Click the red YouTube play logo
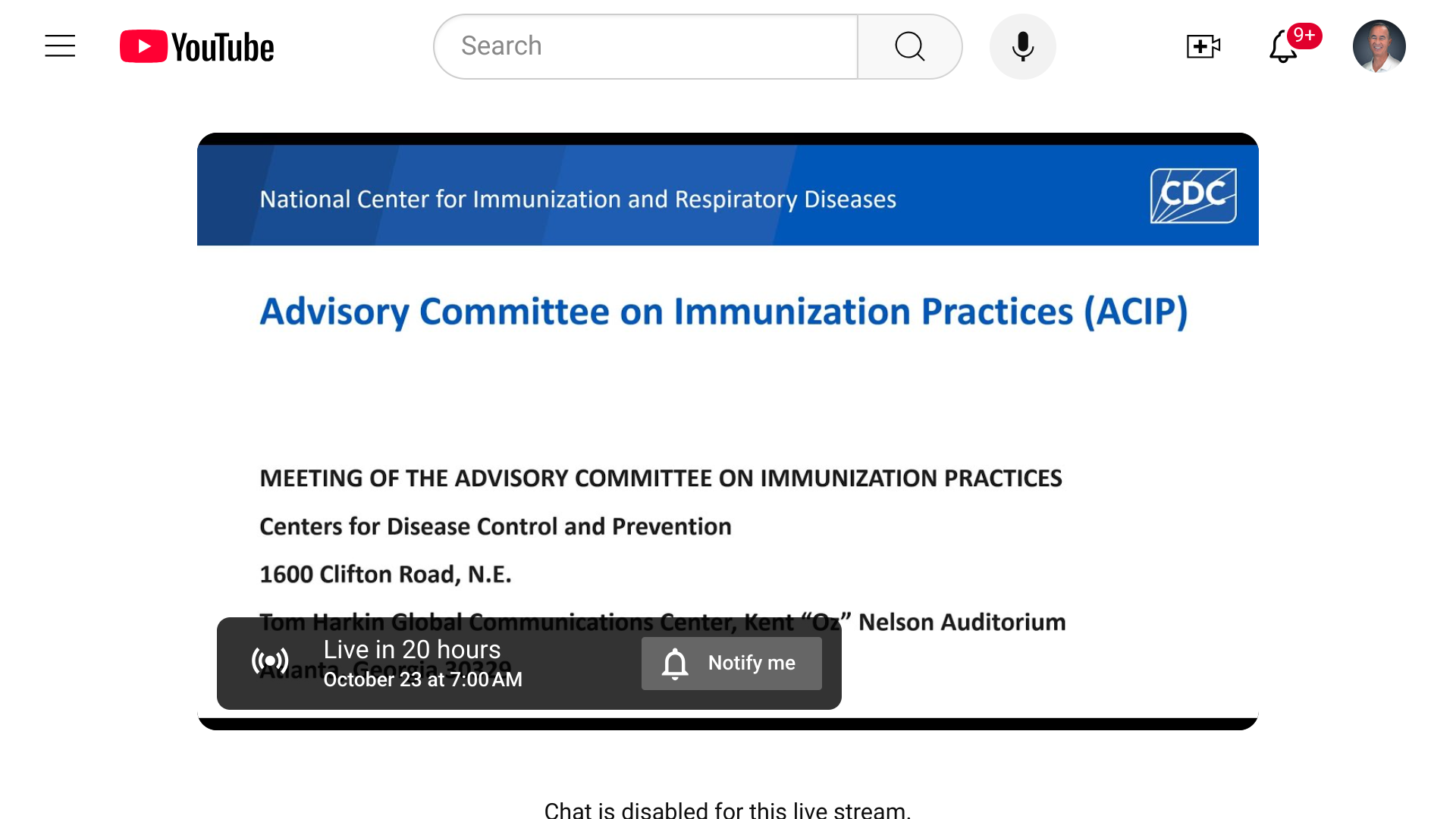 (x=143, y=46)
